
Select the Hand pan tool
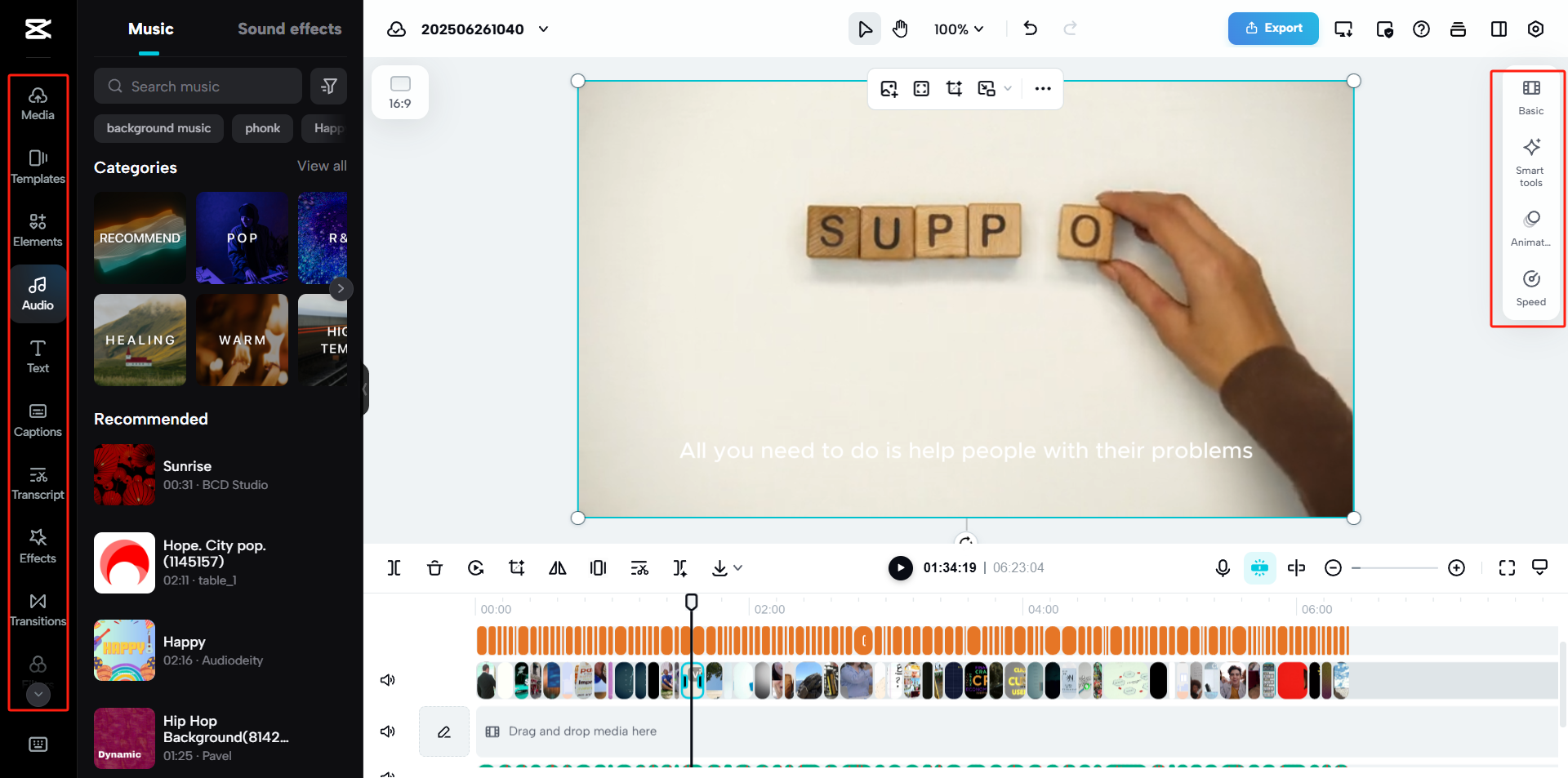900,29
